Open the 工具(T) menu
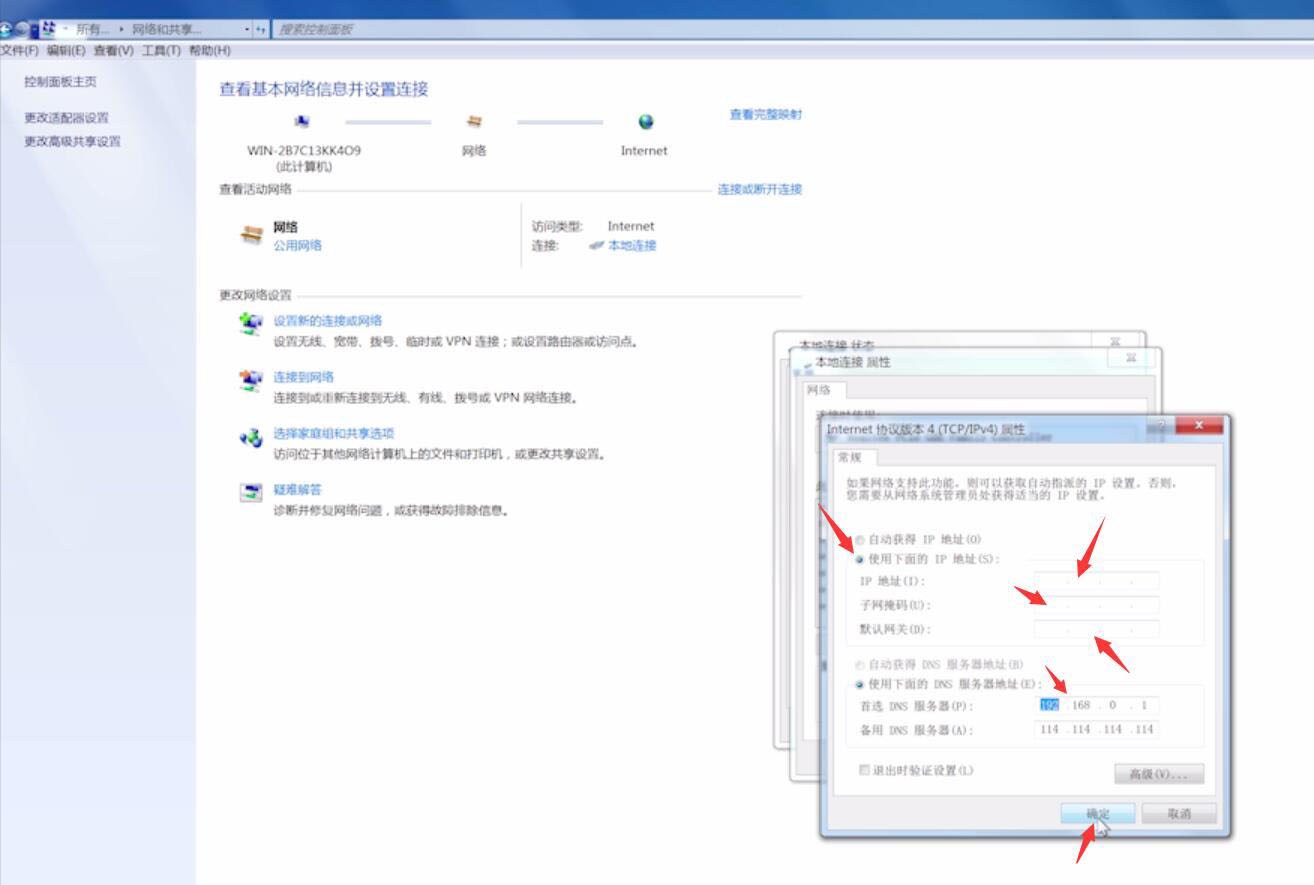Screen dimensions: 1314x885 pyautogui.click(x=161, y=51)
